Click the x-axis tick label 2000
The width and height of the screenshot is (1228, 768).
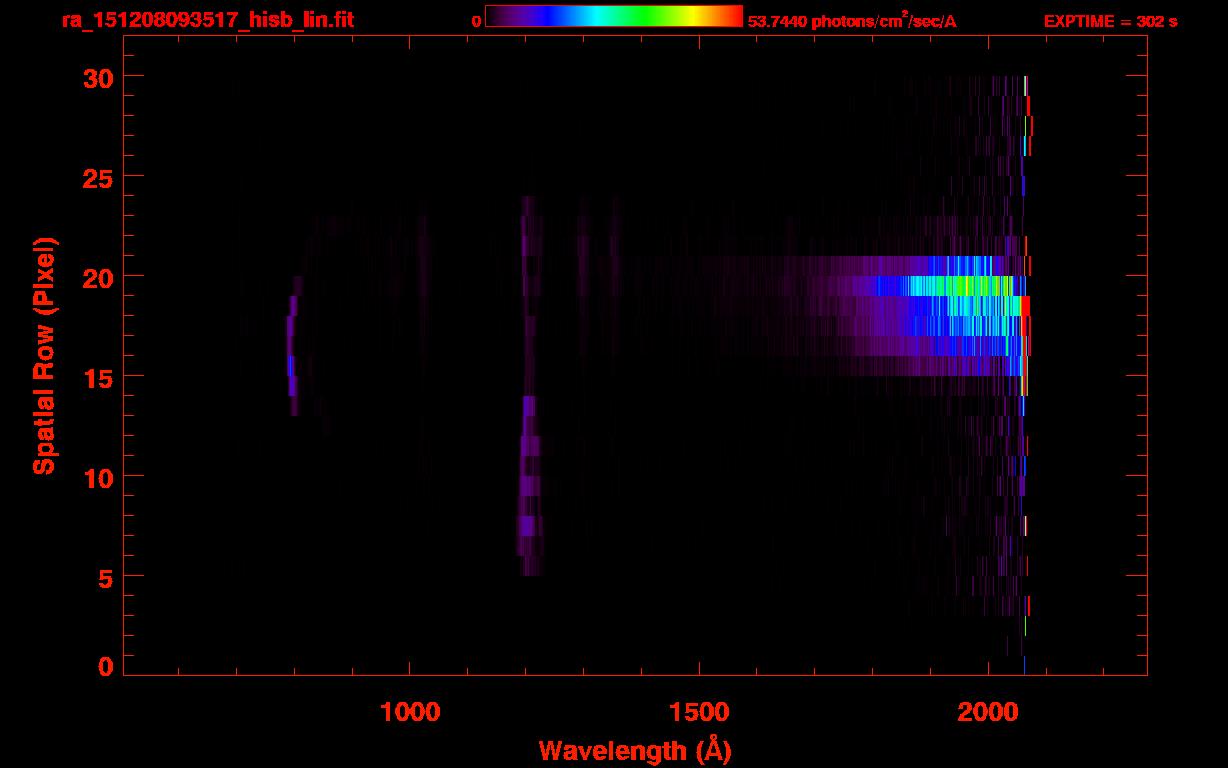(988, 711)
